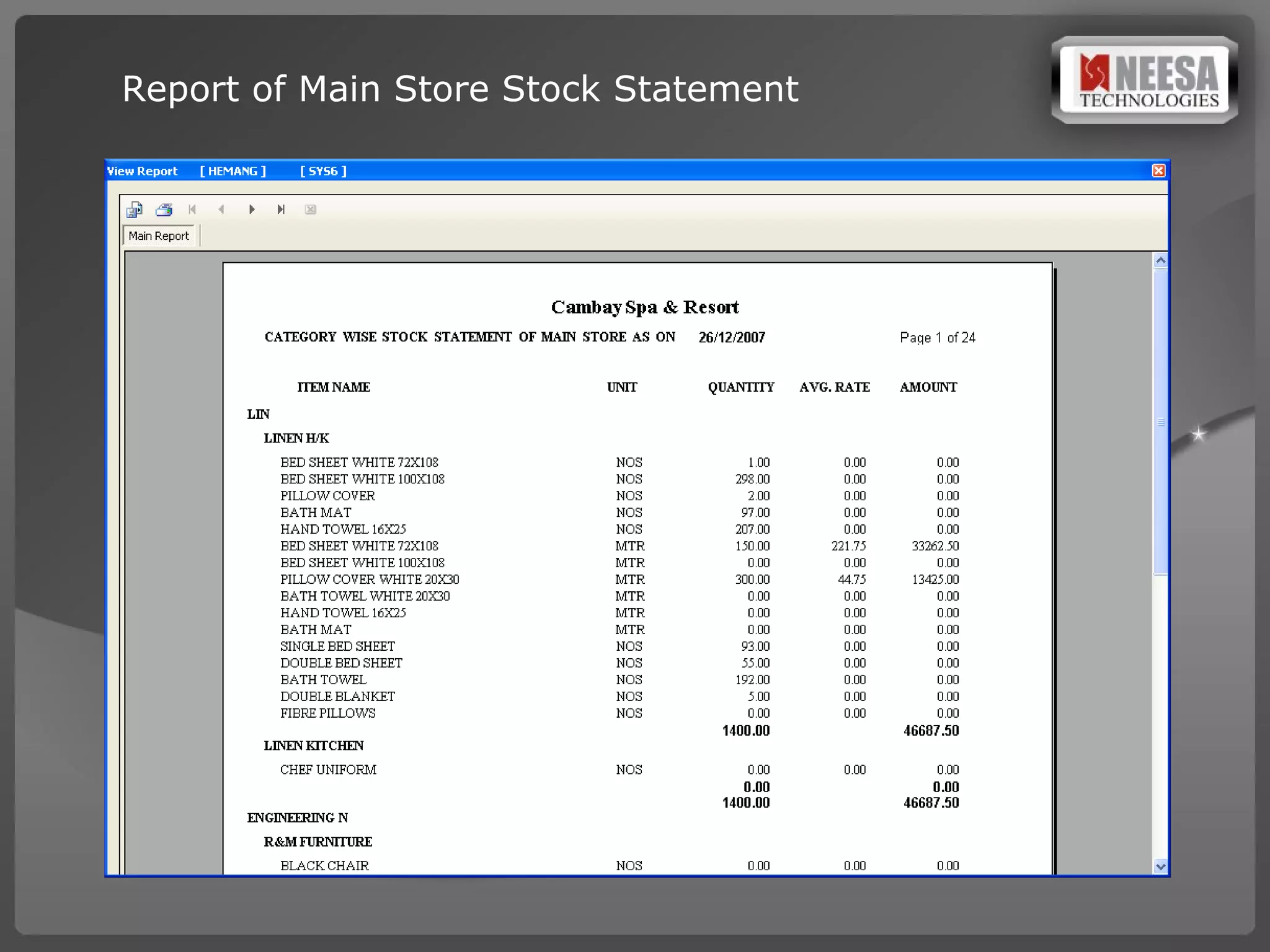Click the scrollbar up arrow
Screen dimensions: 1270x952
(x=1161, y=260)
